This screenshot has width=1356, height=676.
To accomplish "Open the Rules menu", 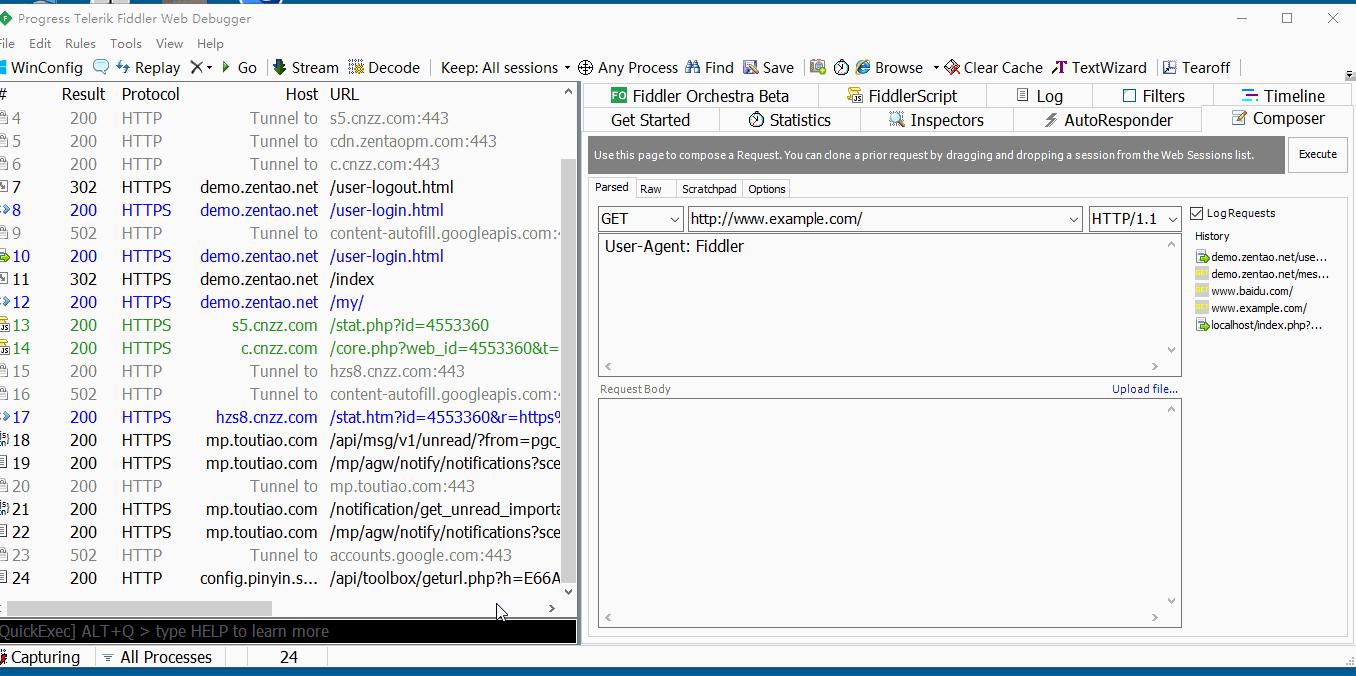I will (x=80, y=43).
